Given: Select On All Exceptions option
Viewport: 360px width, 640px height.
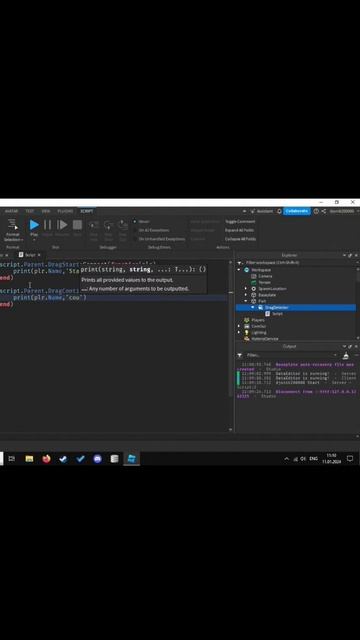Looking at the screenshot, I should [151, 230].
